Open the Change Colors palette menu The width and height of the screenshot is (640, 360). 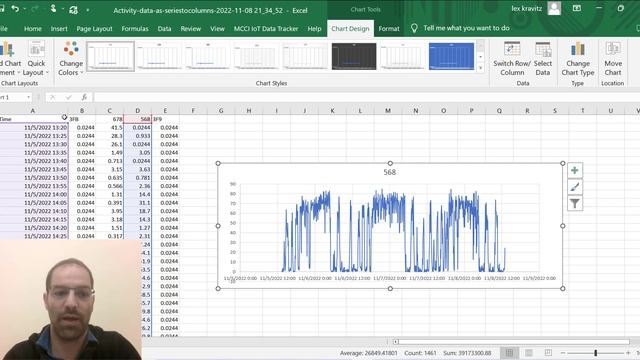click(71, 59)
